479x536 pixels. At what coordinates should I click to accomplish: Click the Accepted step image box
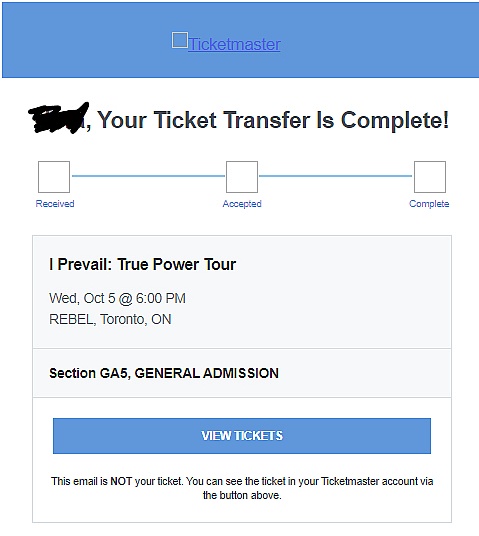point(242,177)
